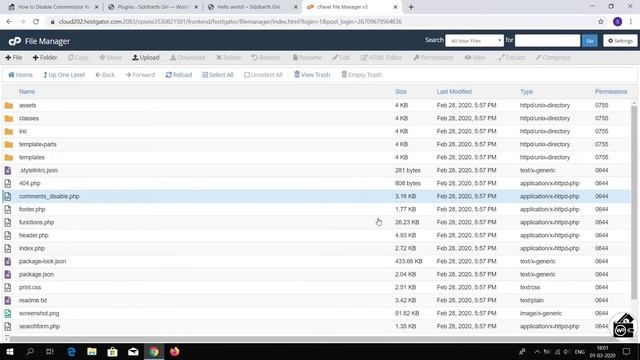Viewport: 640px width, 360px height.
Task: Open the HTML Editor
Action: 381,58
